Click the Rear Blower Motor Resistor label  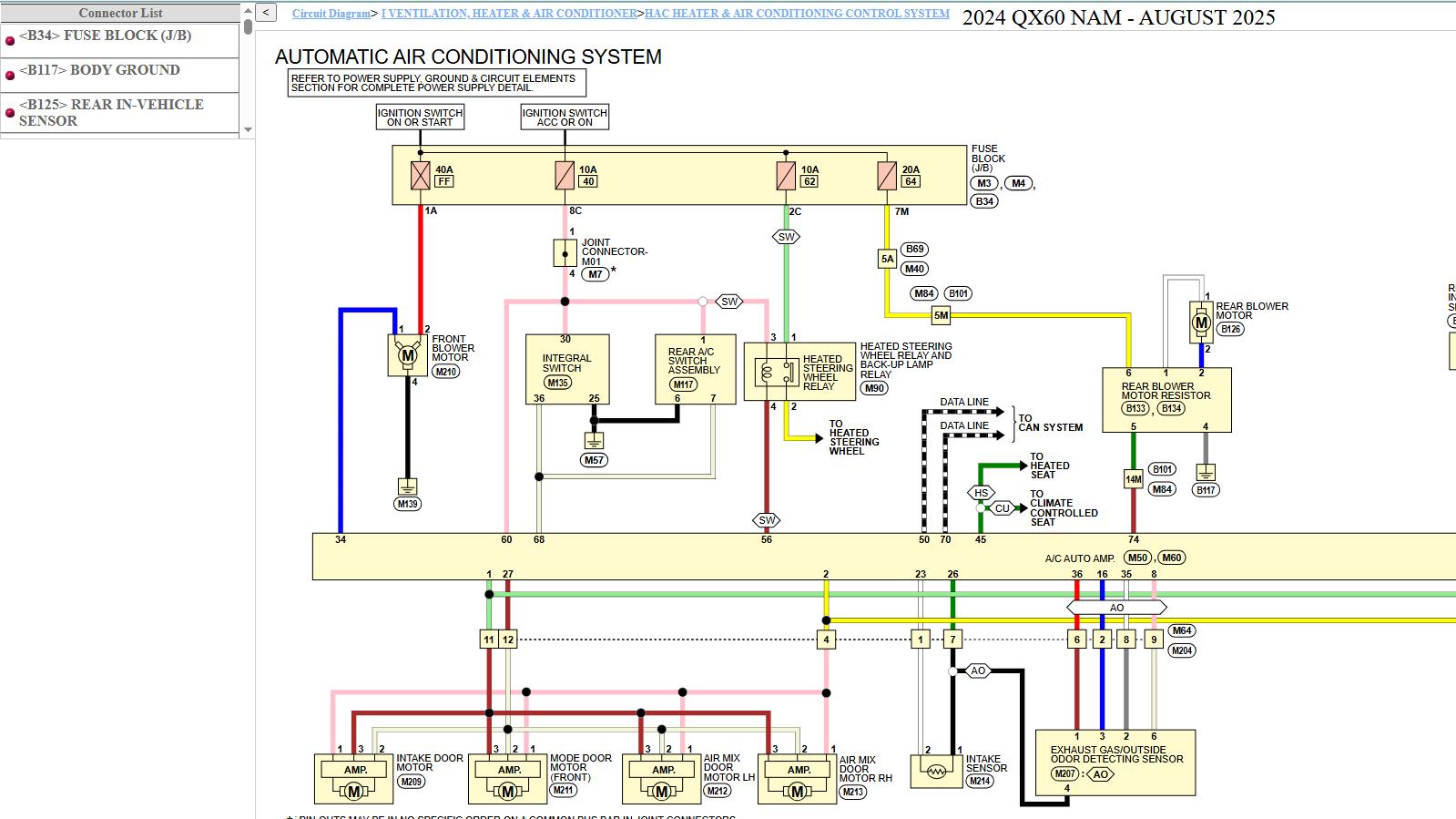1166,391
